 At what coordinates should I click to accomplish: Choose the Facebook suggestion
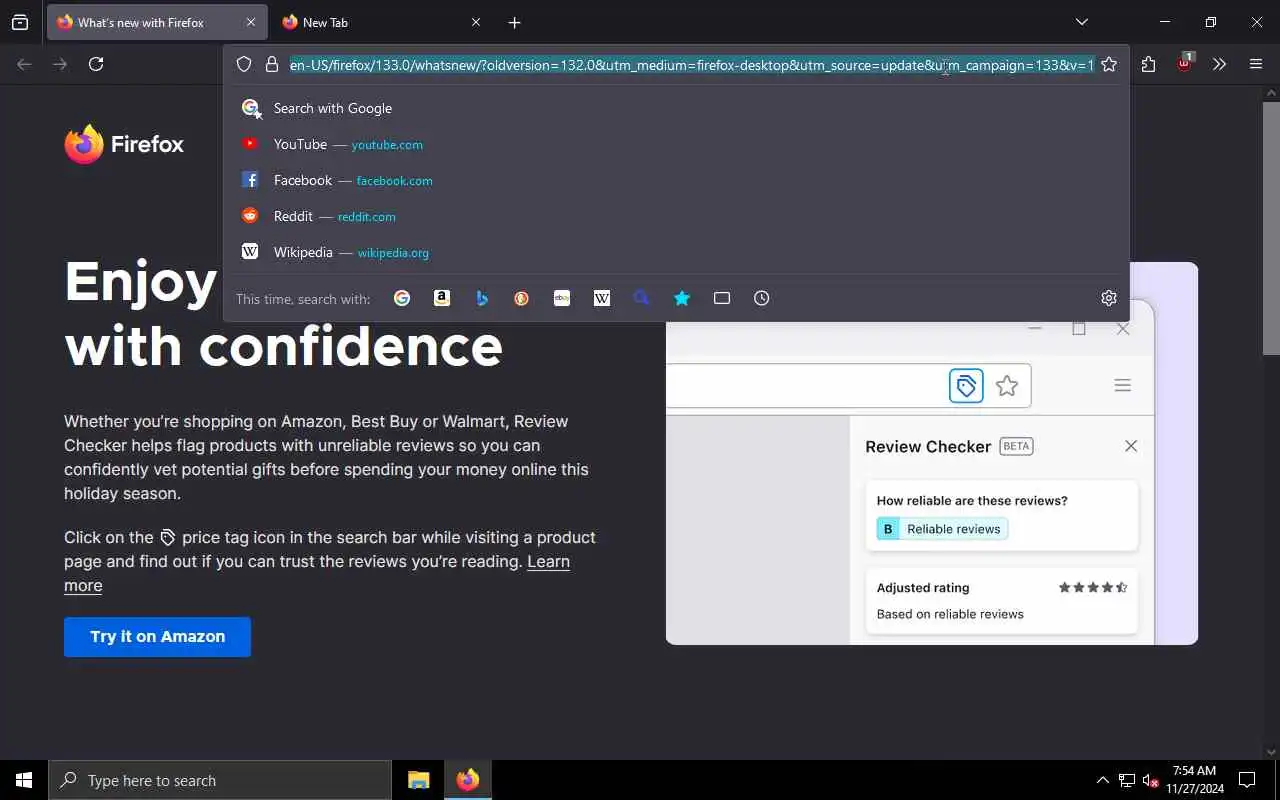pos(676,180)
